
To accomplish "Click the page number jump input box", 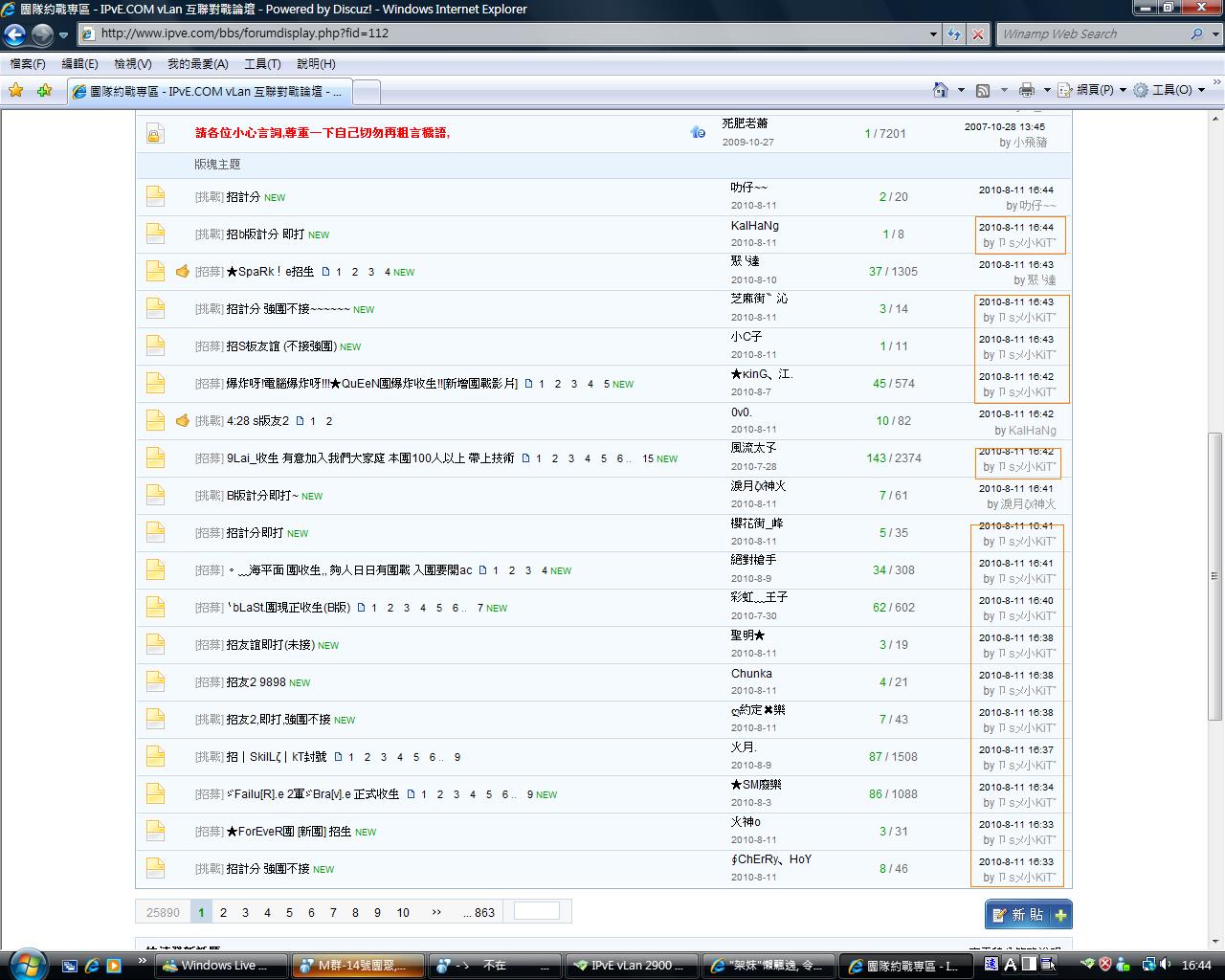I will coord(536,911).
